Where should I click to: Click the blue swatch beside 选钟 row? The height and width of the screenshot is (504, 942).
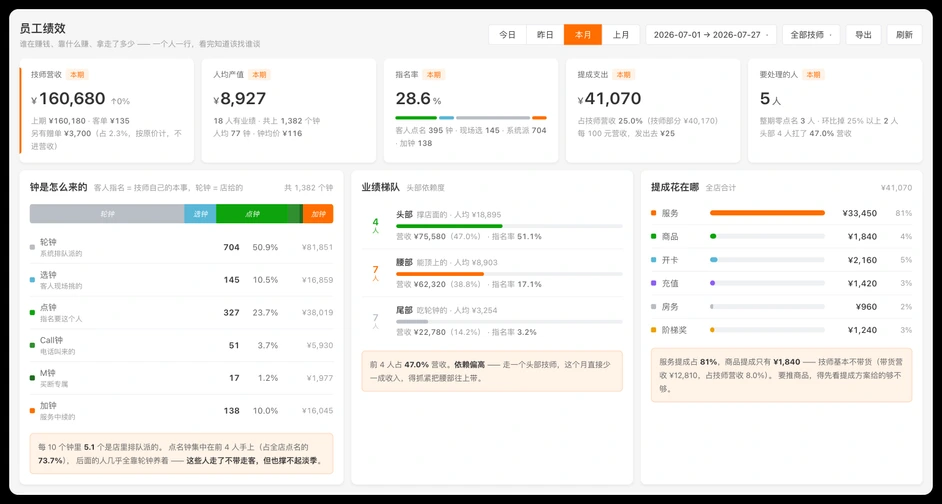(32, 280)
